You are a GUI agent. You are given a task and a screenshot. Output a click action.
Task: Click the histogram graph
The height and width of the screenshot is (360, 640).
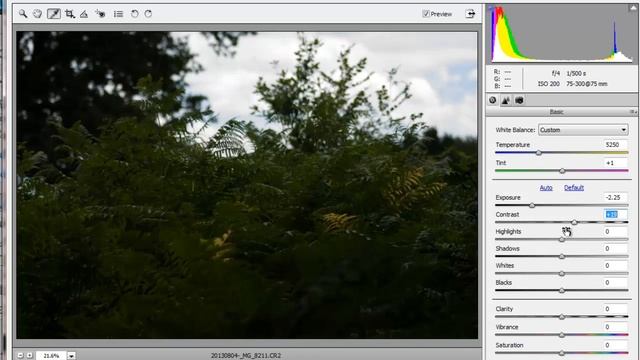(x=562, y=33)
